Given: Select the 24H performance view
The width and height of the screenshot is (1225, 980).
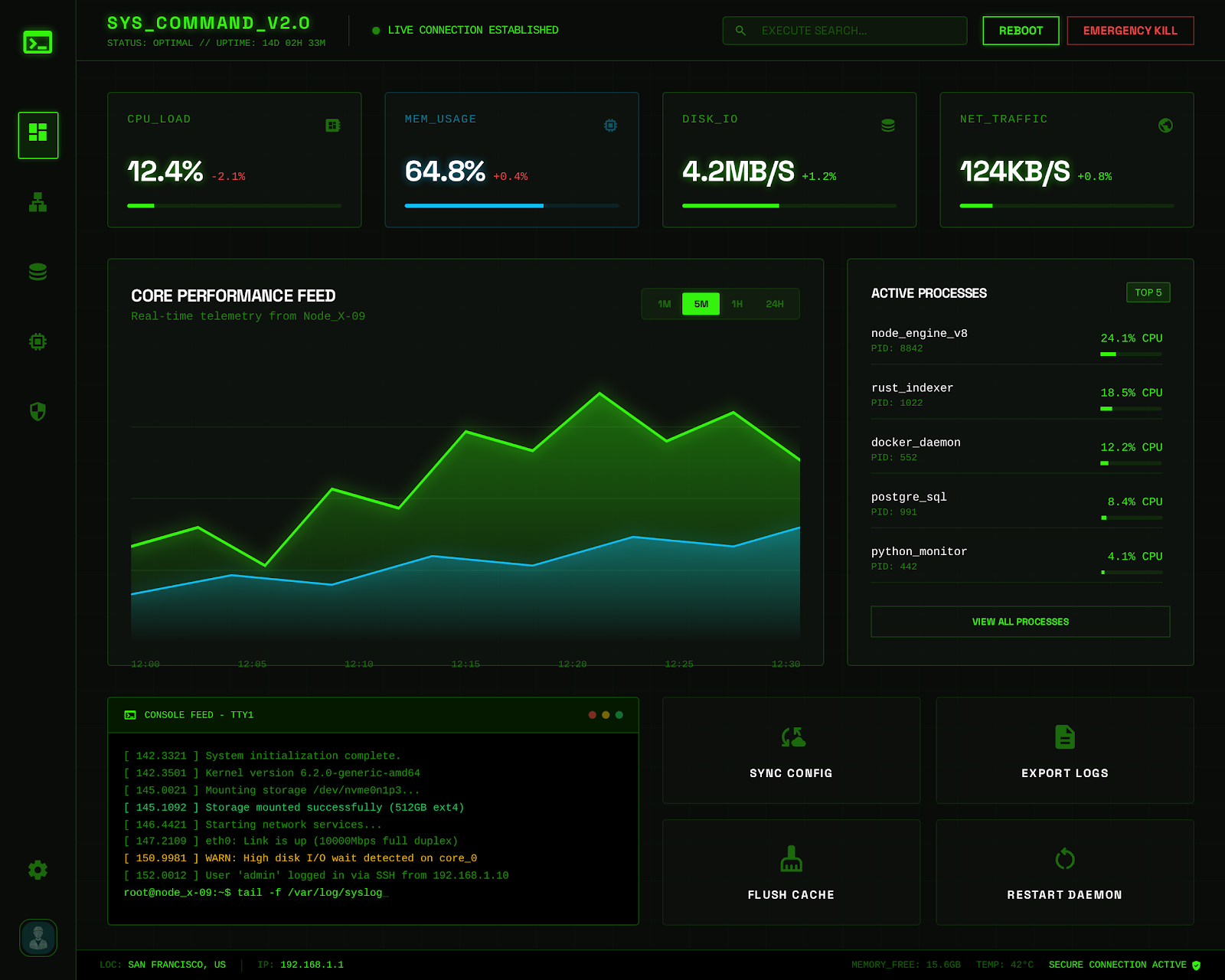Looking at the screenshot, I should (775, 303).
